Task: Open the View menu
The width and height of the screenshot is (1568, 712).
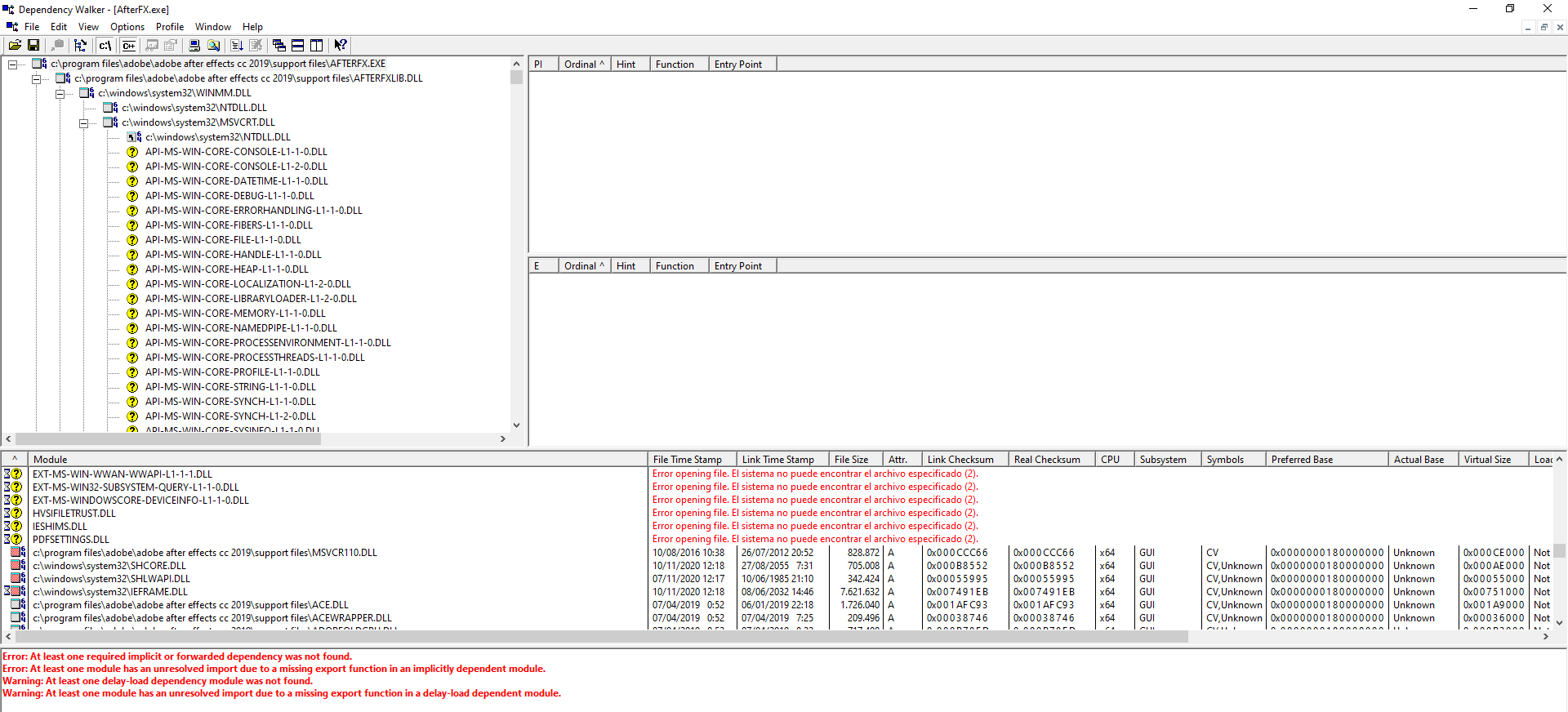Action: coord(88,27)
